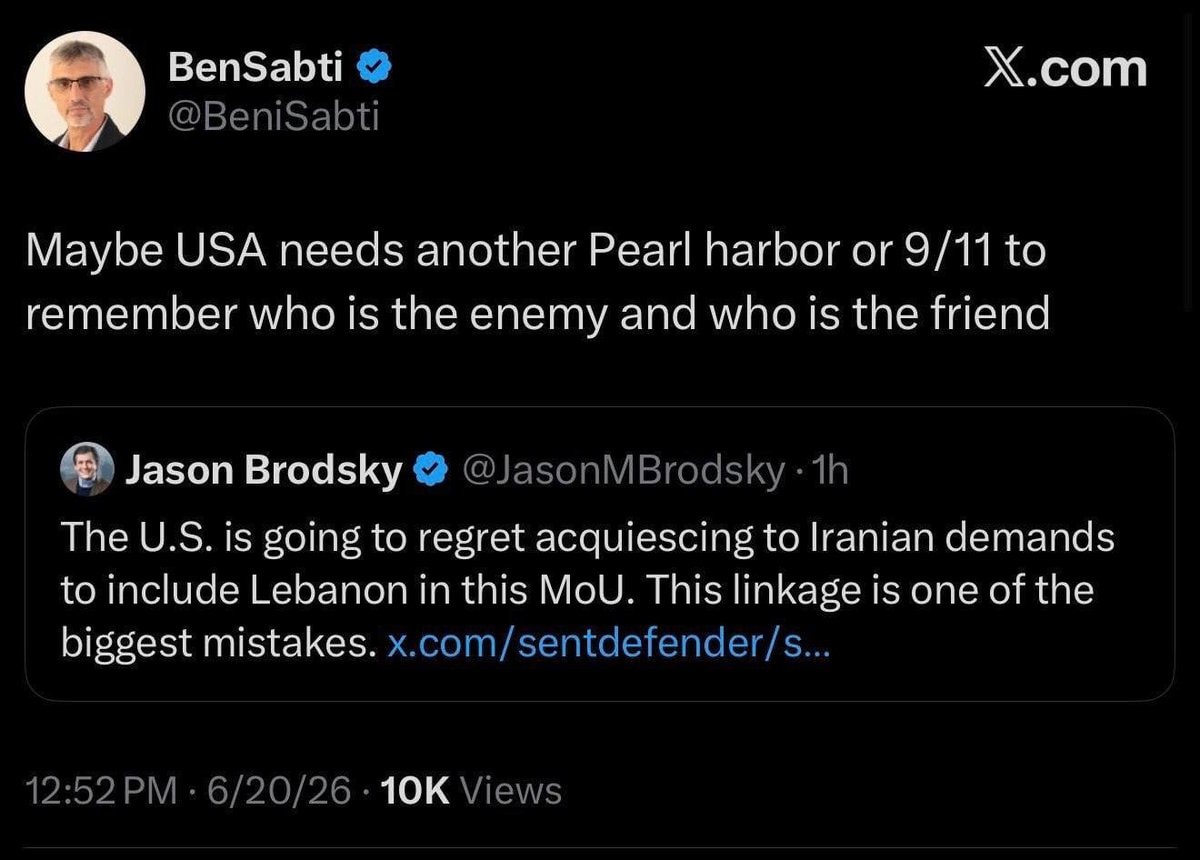Open the x.com/sentdefender link
Viewport: 1200px width, 860px height.
(x=607, y=645)
